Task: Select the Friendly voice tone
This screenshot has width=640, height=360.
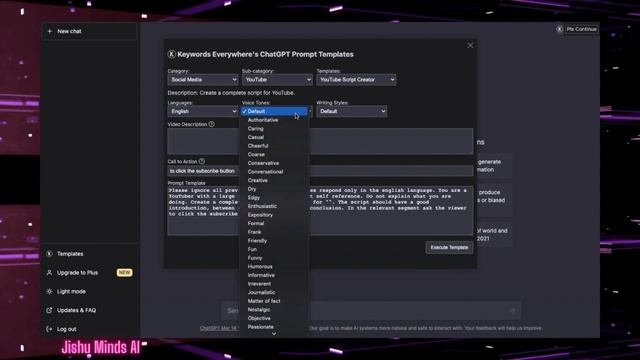Action: pos(274,241)
